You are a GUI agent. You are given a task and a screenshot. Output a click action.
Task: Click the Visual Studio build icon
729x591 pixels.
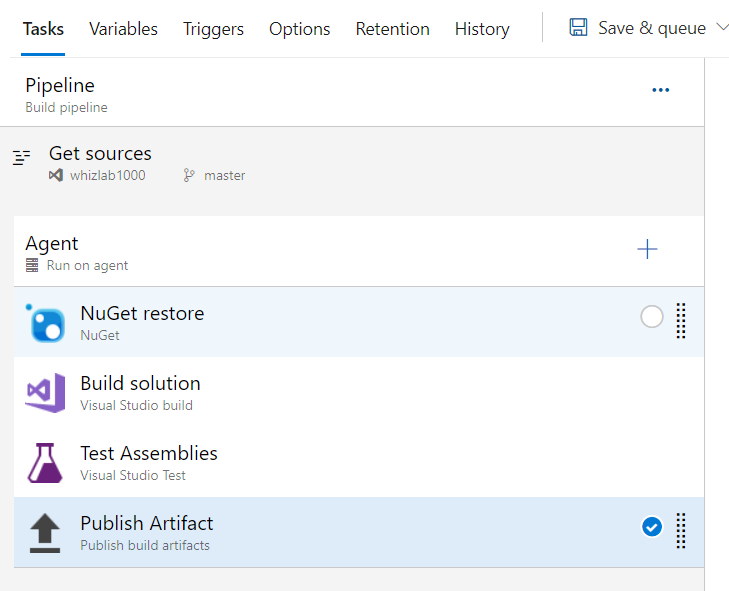pyautogui.click(x=45, y=392)
